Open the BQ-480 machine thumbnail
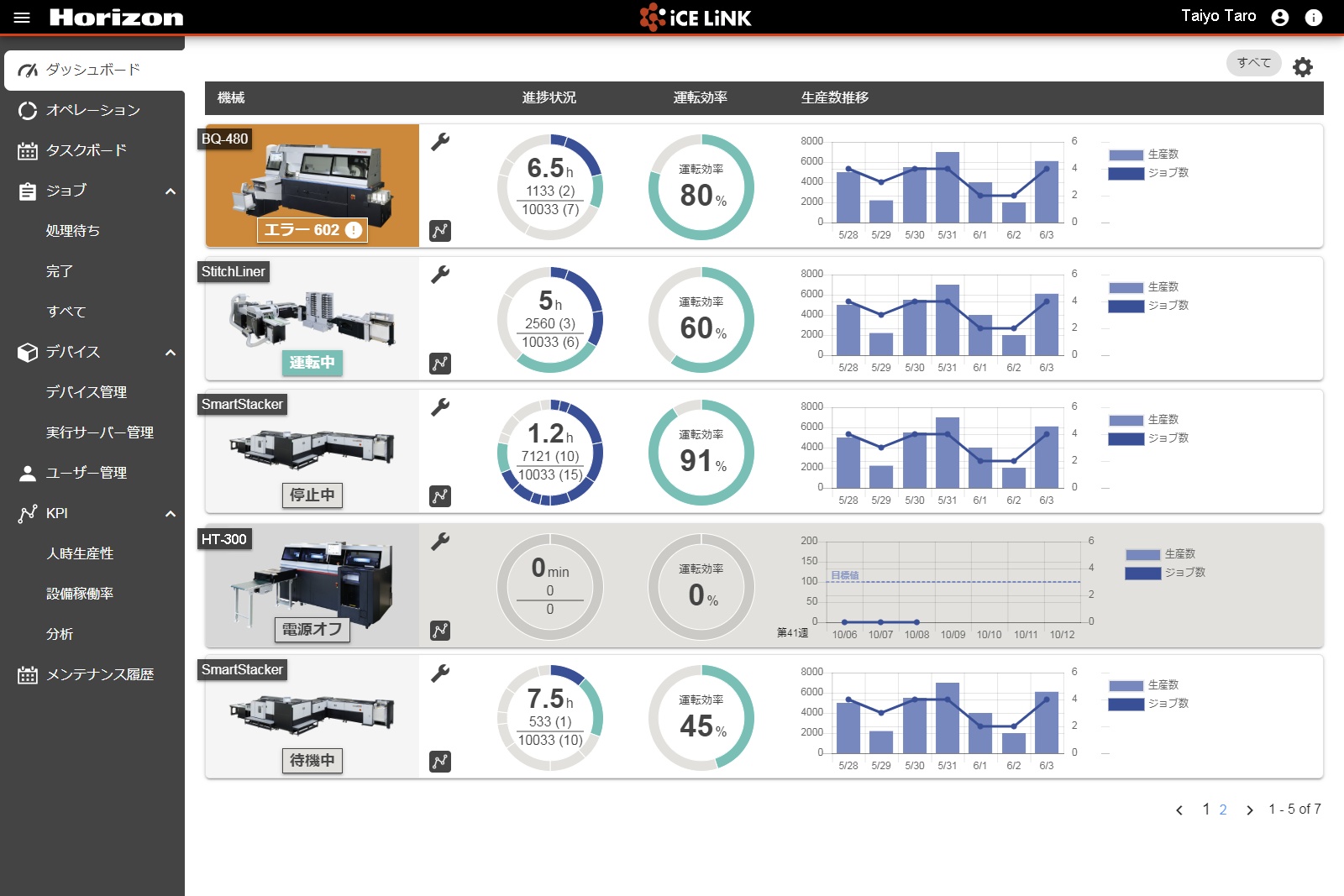Image resolution: width=1344 pixels, height=896 pixels. [312, 186]
